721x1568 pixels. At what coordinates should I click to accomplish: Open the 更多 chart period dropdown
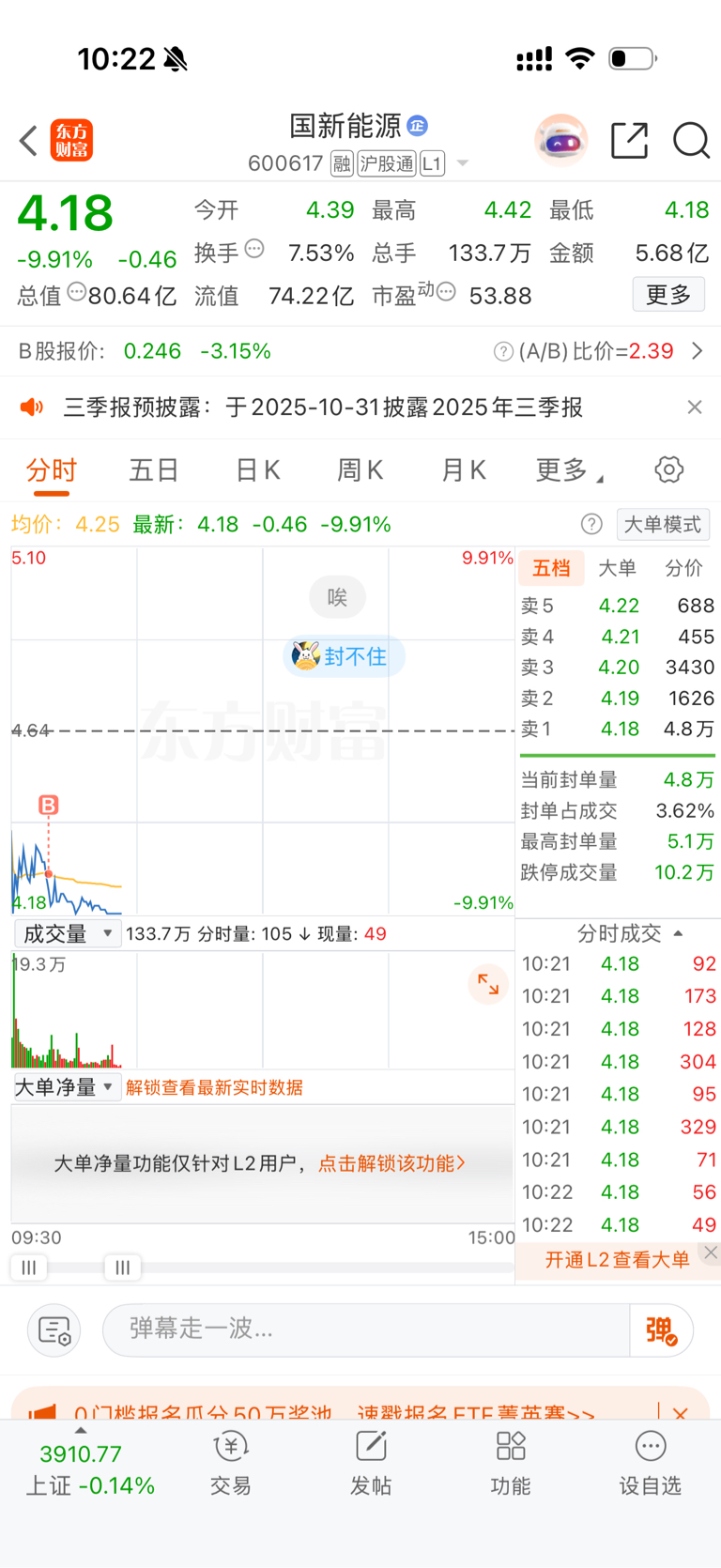coord(569,469)
